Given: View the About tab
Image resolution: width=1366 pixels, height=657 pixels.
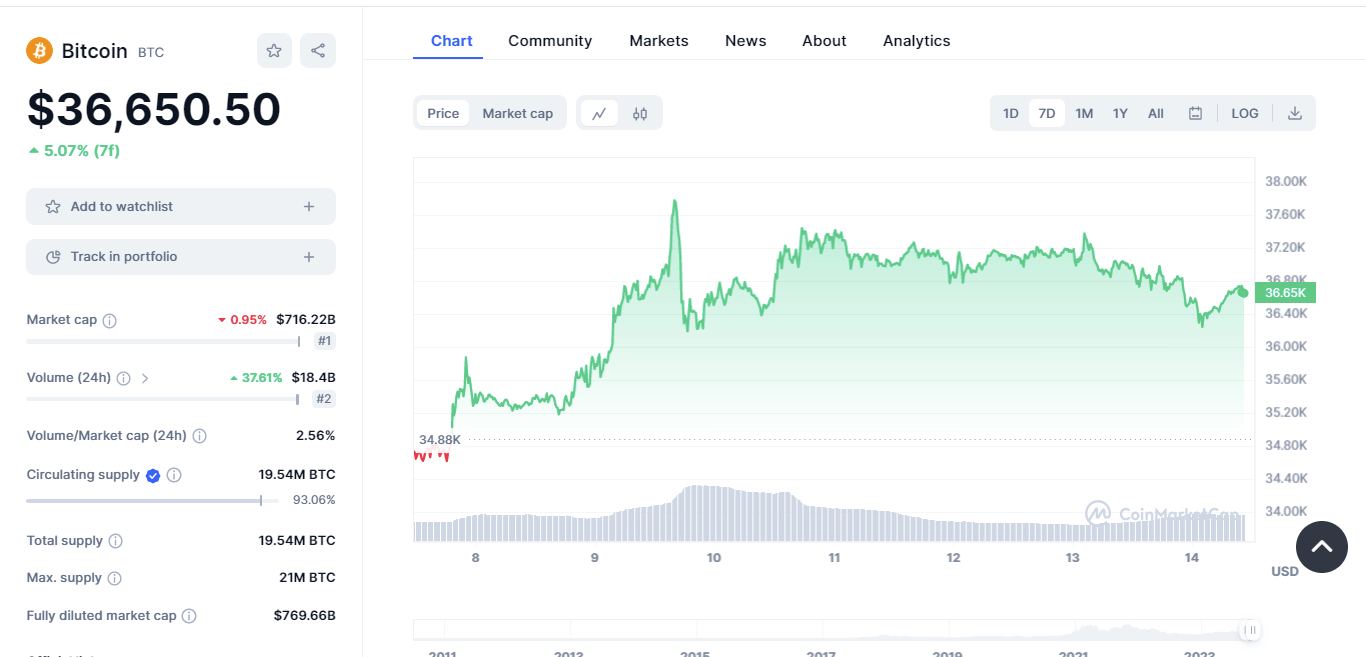Looking at the screenshot, I should pos(824,41).
